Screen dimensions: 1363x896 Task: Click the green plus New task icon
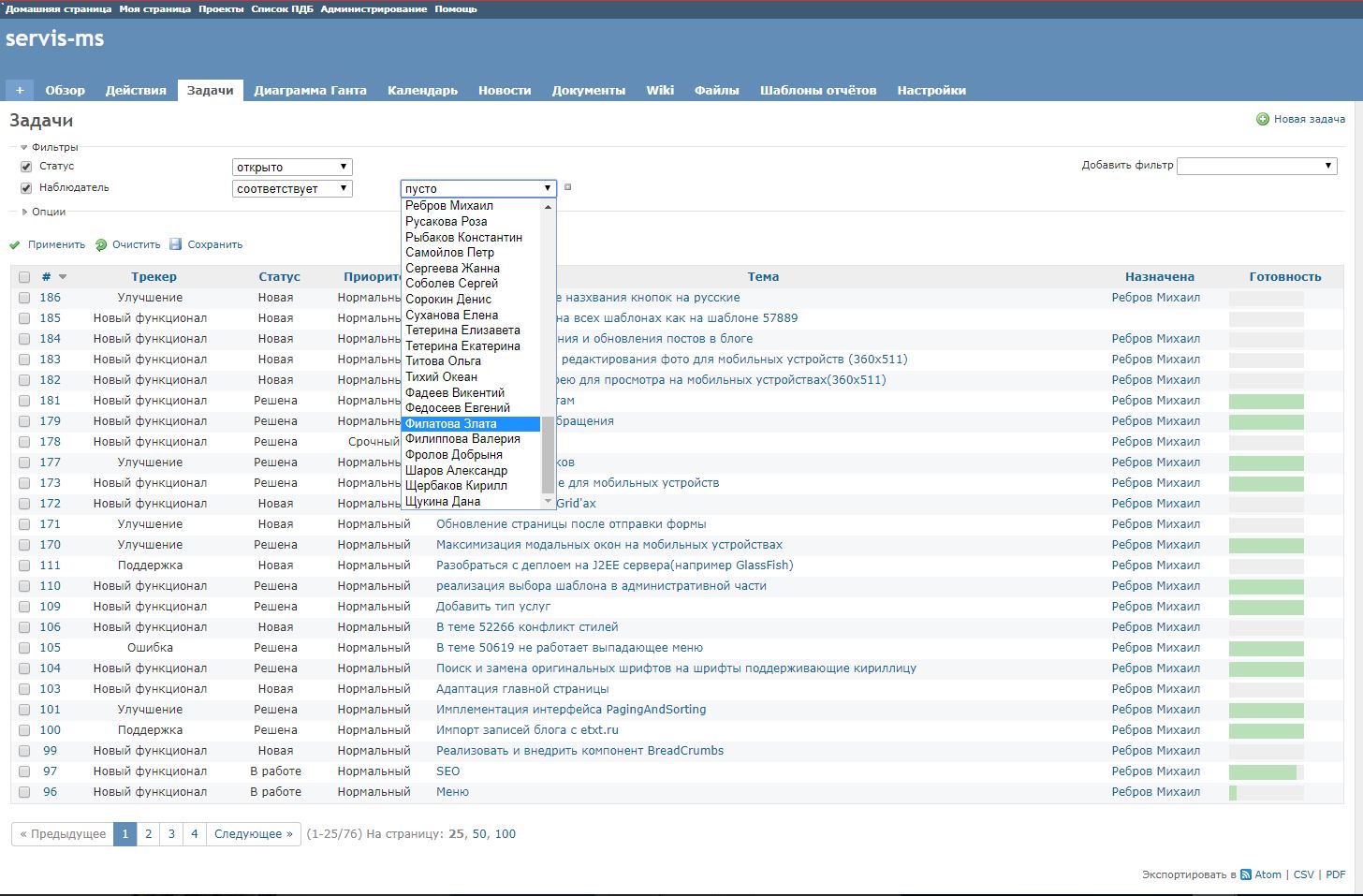1262,119
